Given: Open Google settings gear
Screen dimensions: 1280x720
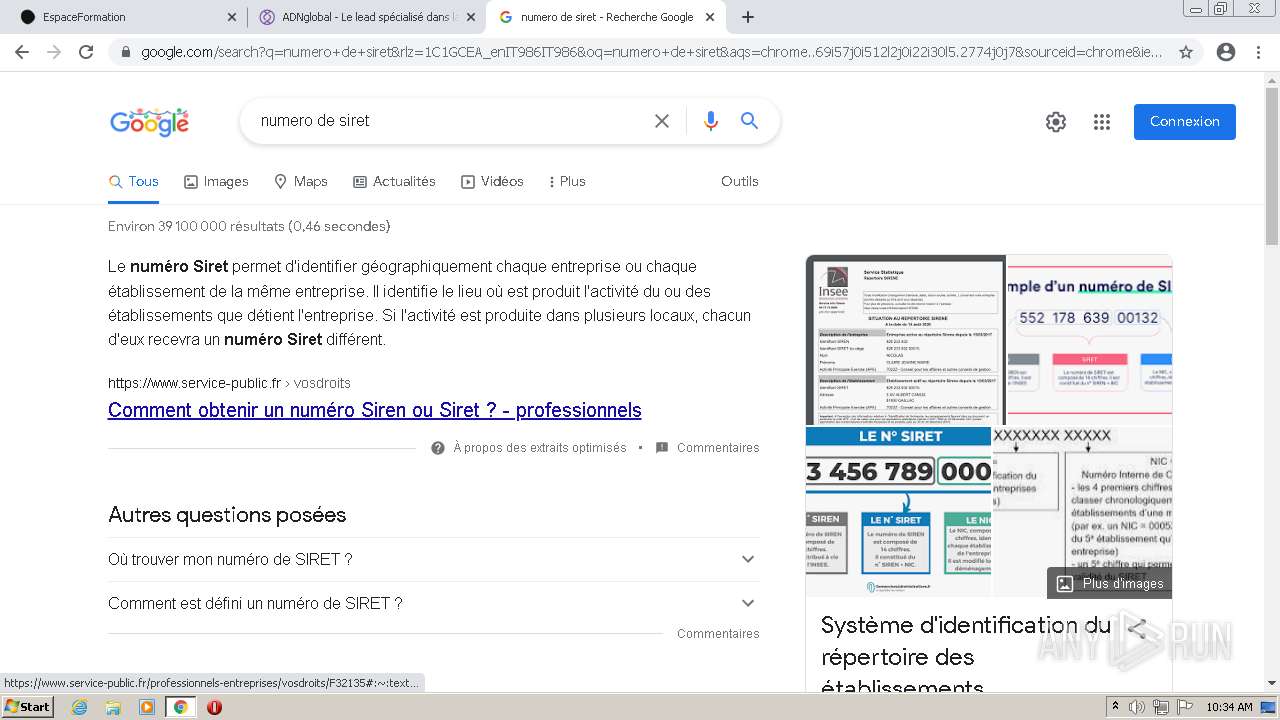Looking at the screenshot, I should [1056, 122].
